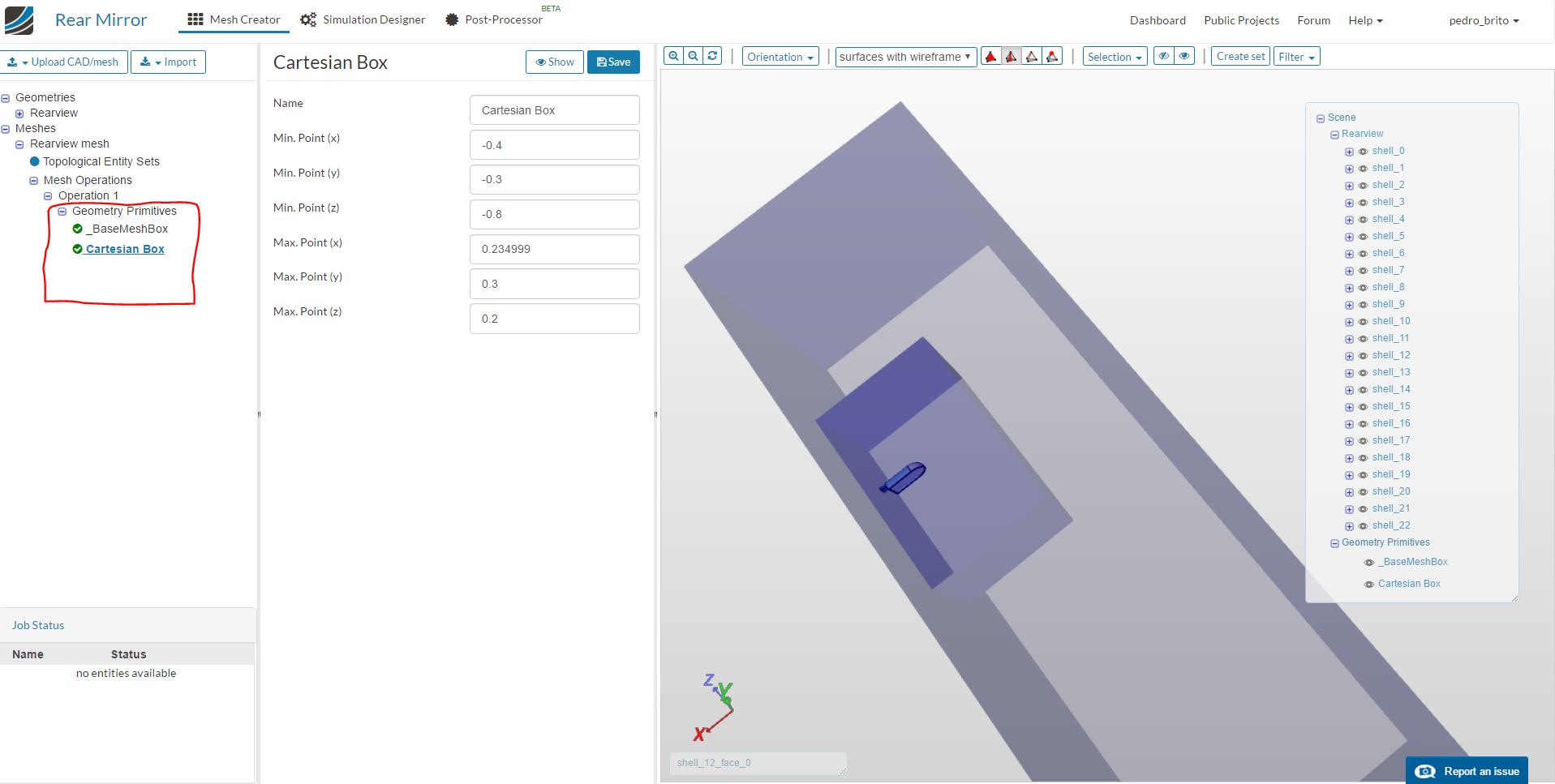Click the Show button
Screen dimensions: 1555x784
[555, 62]
